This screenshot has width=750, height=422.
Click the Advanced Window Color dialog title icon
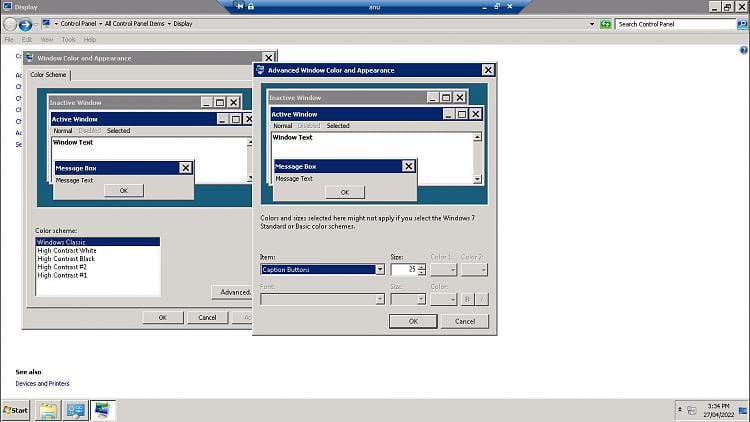(x=260, y=70)
